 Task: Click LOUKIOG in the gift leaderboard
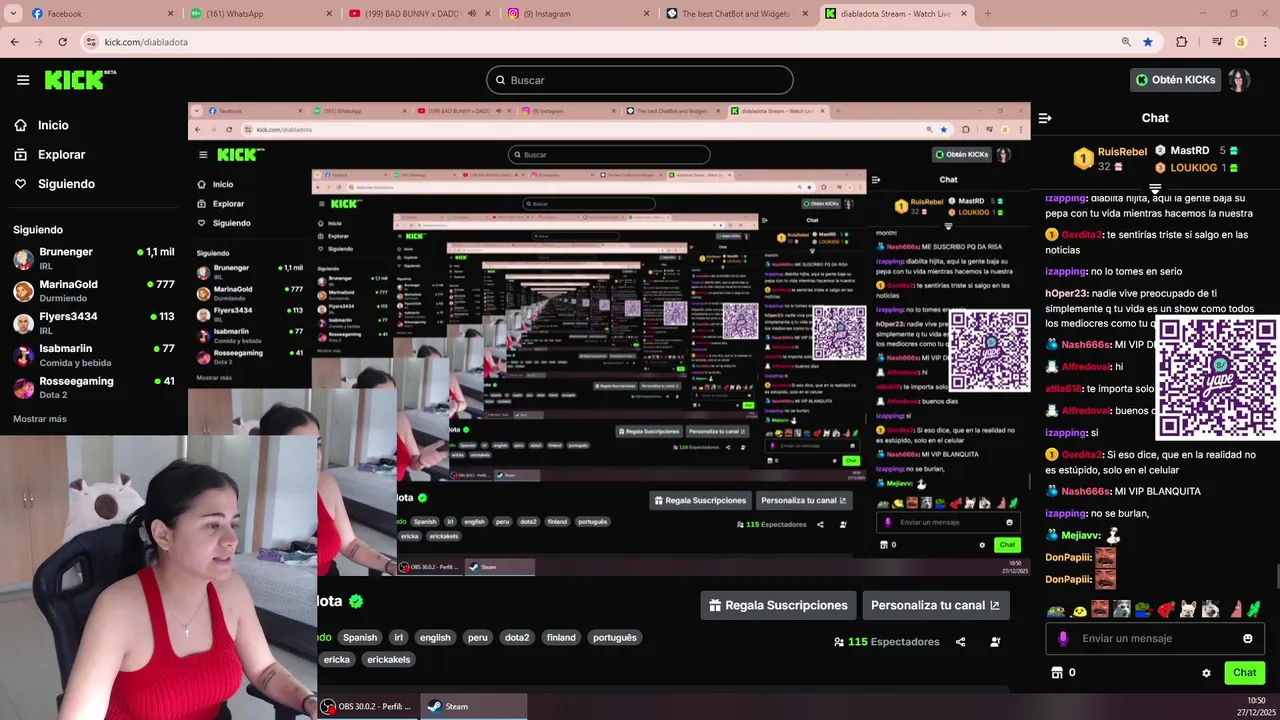point(1193,168)
